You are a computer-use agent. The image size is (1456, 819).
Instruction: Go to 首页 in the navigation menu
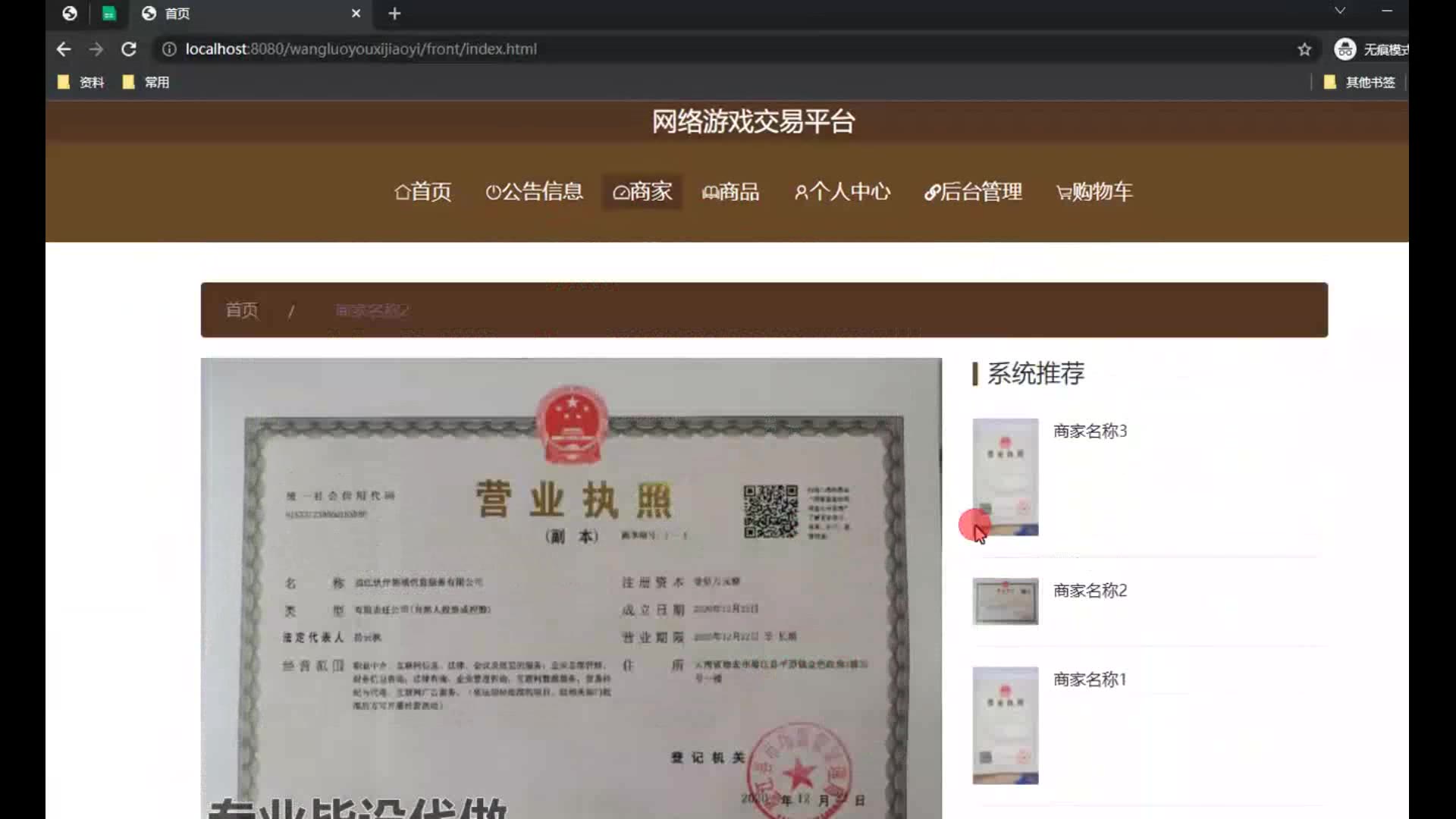point(423,192)
